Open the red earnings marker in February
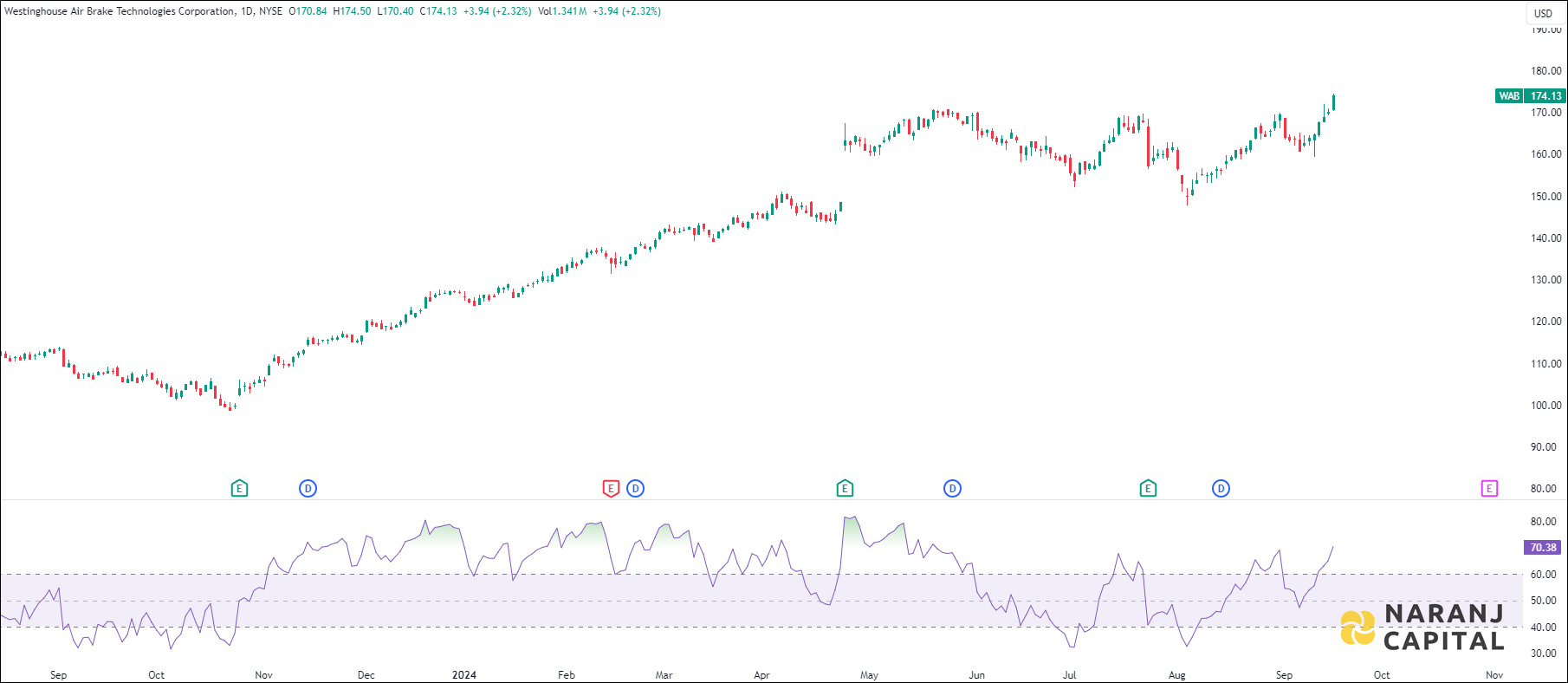 pyautogui.click(x=611, y=489)
